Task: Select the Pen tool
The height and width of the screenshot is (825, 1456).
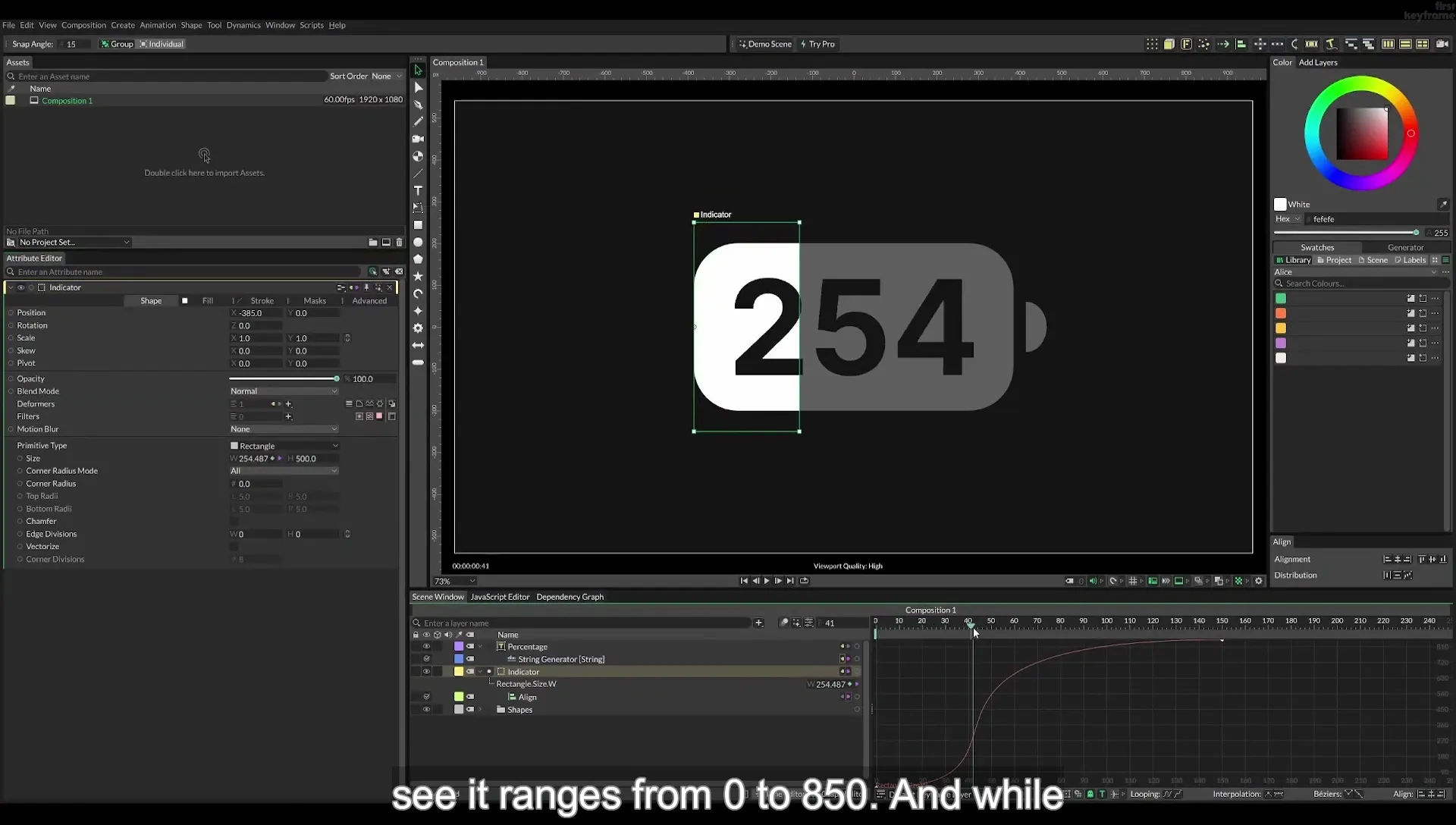Action: click(x=418, y=105)
